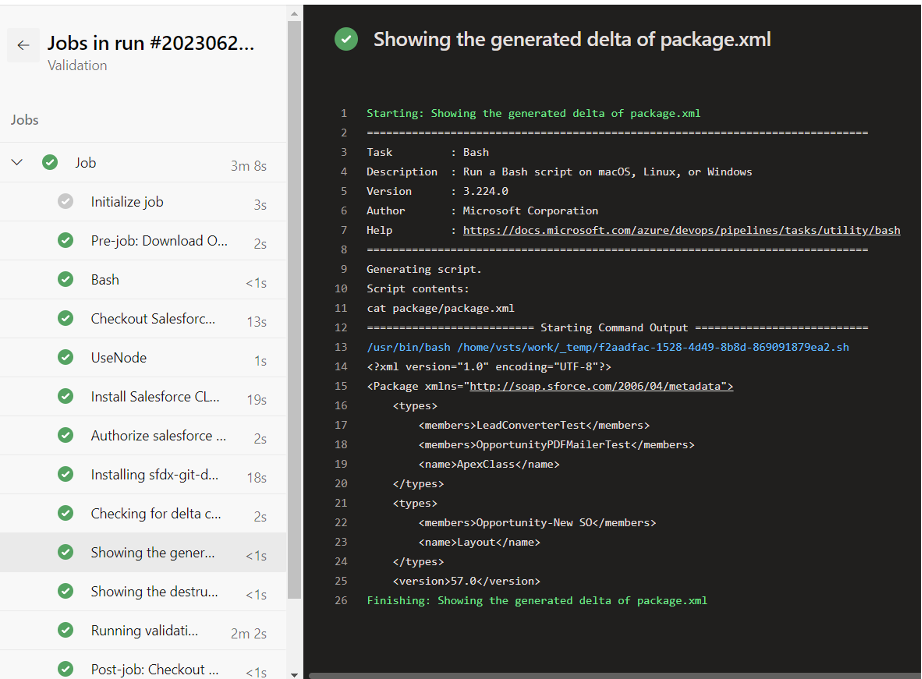Click the '3m 8s' Job duration
The height and width of the screenshot is (679, 922).
249,166
